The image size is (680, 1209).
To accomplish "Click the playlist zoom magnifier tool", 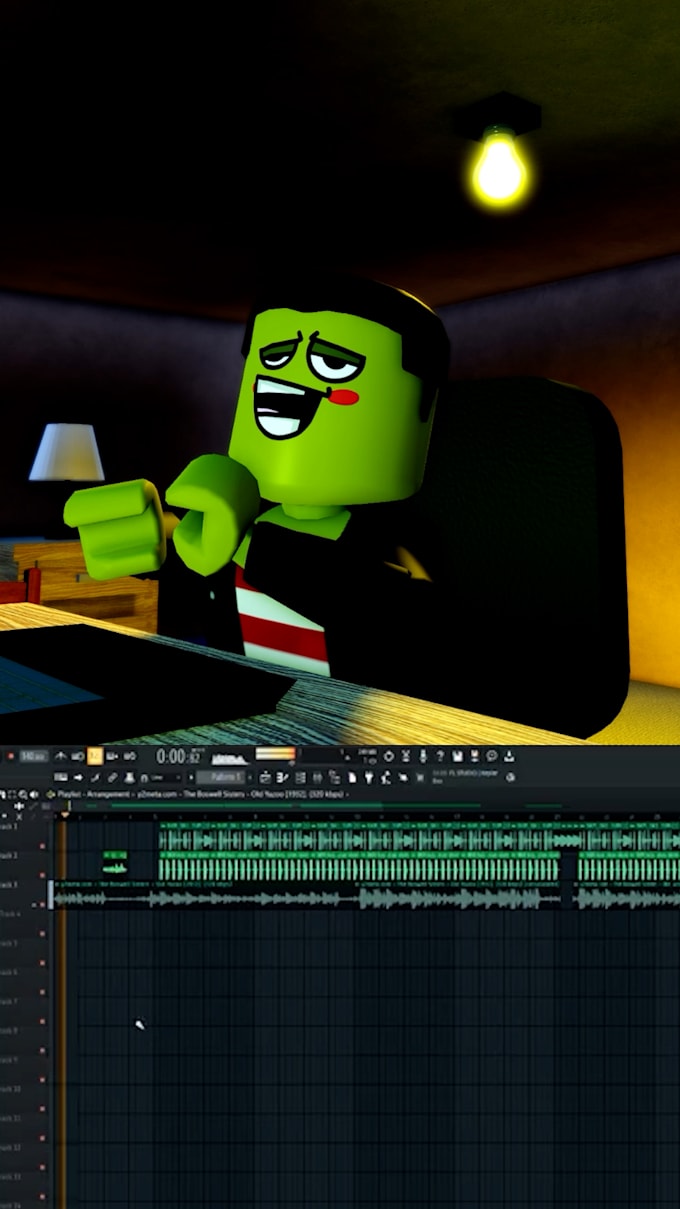I will [23, 794].
